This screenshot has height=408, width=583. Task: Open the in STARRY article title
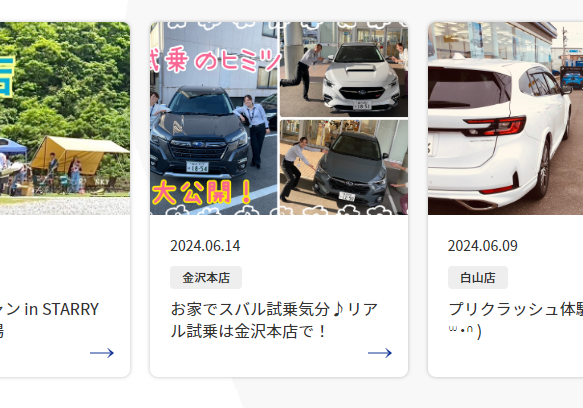pos(49,320)
